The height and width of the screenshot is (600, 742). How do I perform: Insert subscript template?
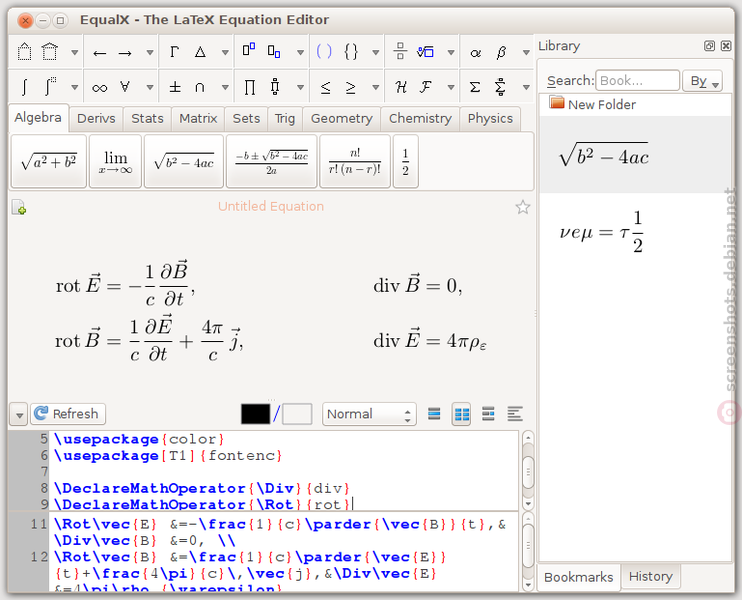[274, 51]
